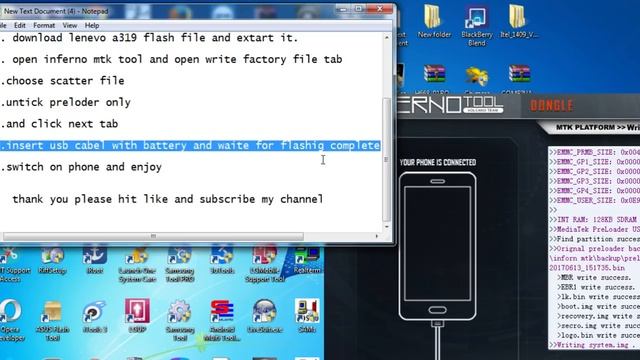Viewport: 640px width, 360px height.
Task: Click the '>>EMMC_GP1_SIZE' log line
Action: [x=594, y=162]
